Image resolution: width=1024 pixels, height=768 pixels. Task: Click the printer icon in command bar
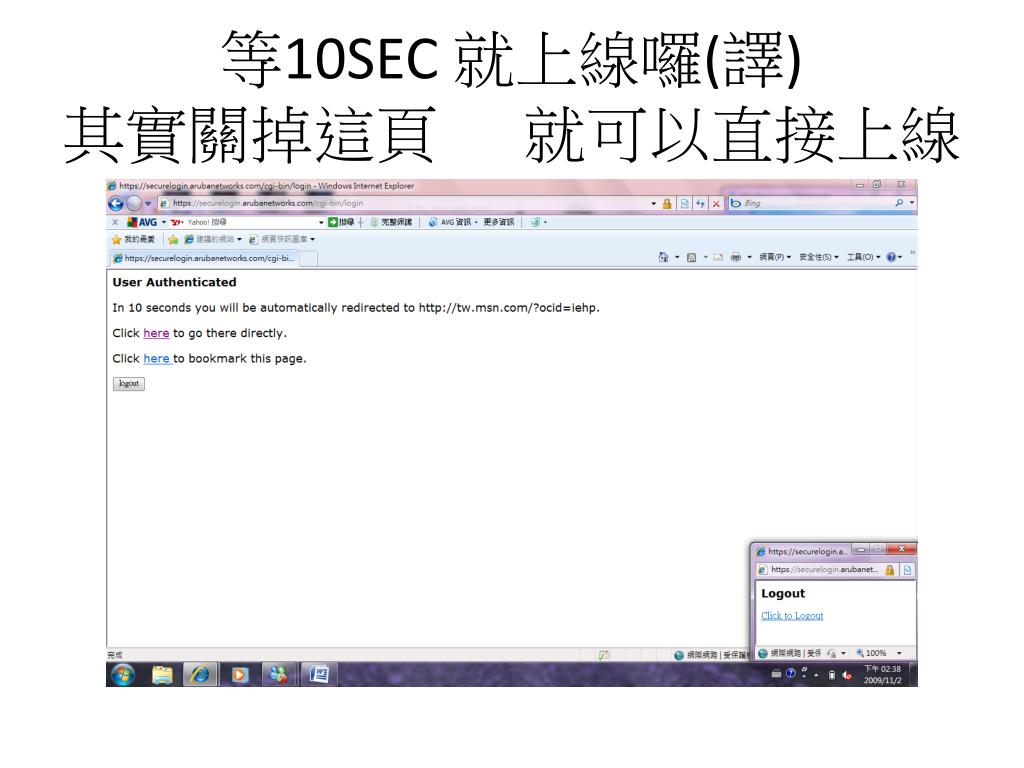735,257
